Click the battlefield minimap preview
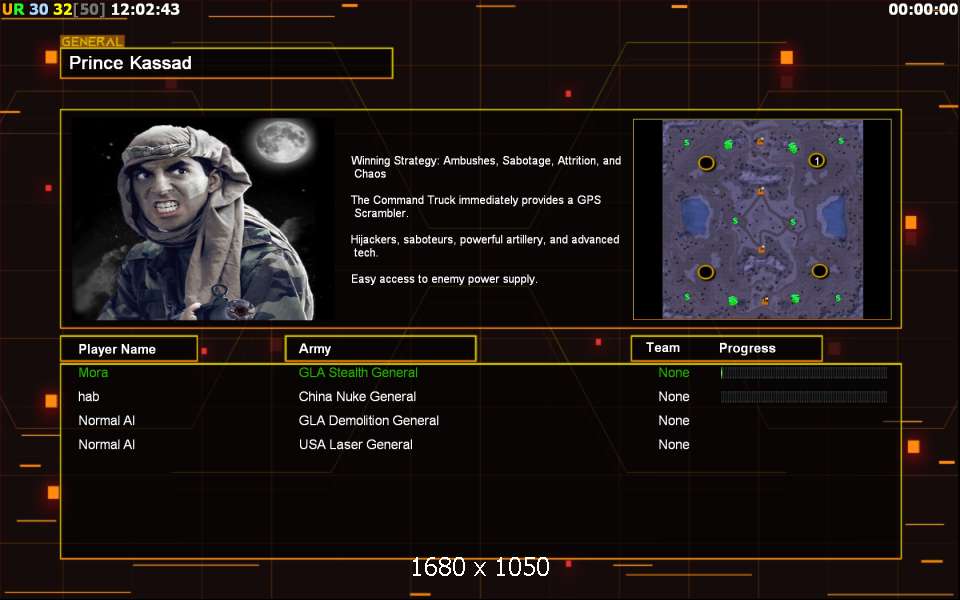This screenshot has height=600, width=960. 762,219
